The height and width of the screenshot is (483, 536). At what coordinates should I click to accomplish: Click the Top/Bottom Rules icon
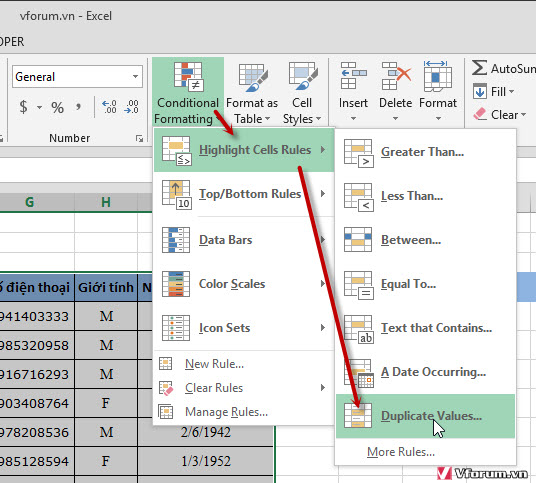176,195
